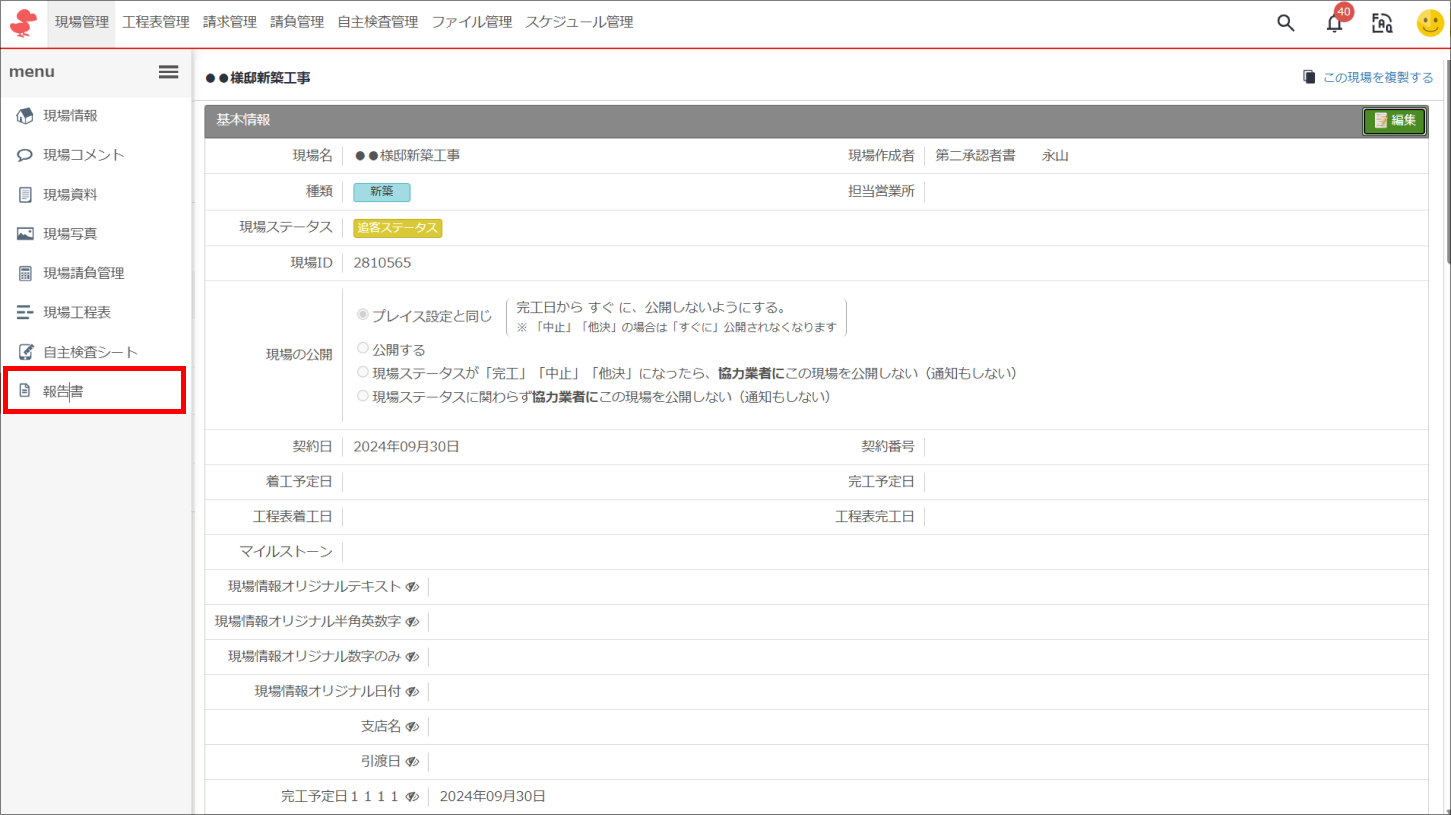Collapse sidebar using hamburger menu icon
The height and width of the screenshot is (815, 1451).
(169, 72)
